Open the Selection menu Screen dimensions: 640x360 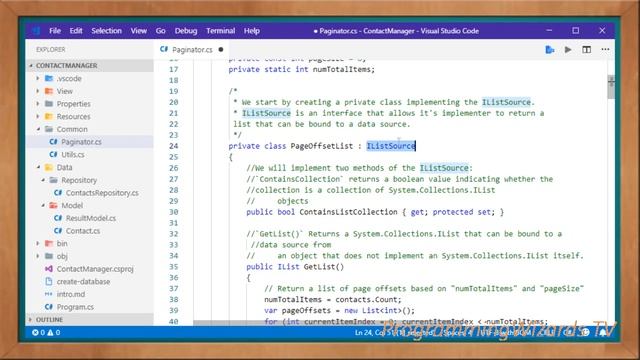[106, 31]
